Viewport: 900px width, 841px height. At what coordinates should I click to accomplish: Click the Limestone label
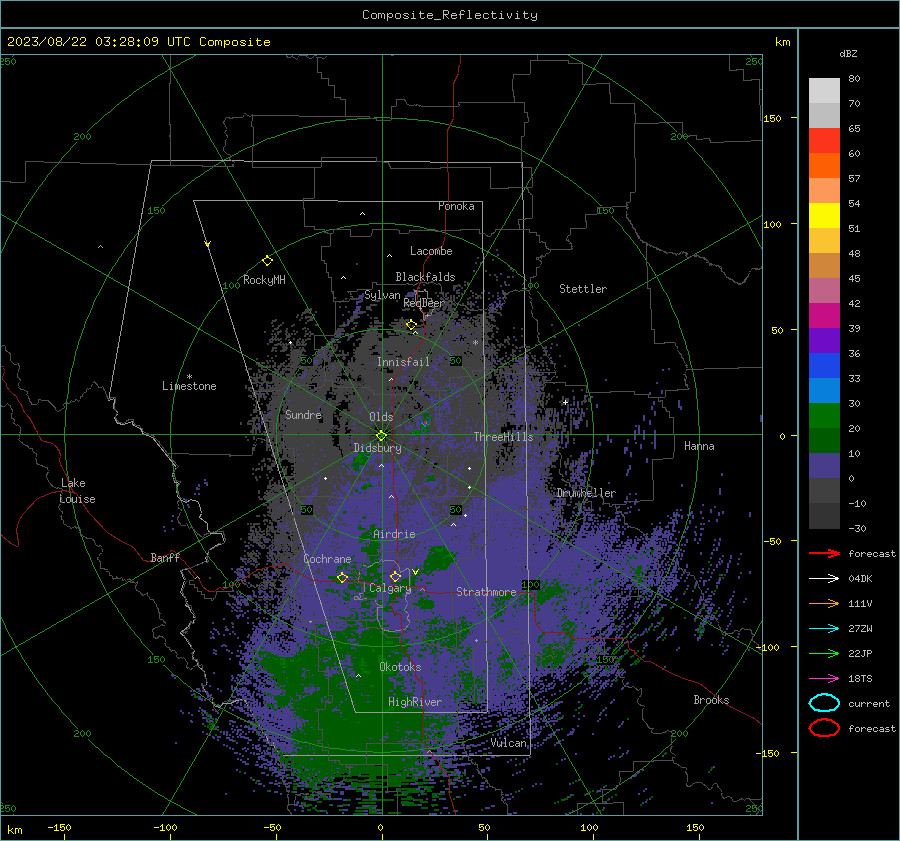(x=189, y=386)
